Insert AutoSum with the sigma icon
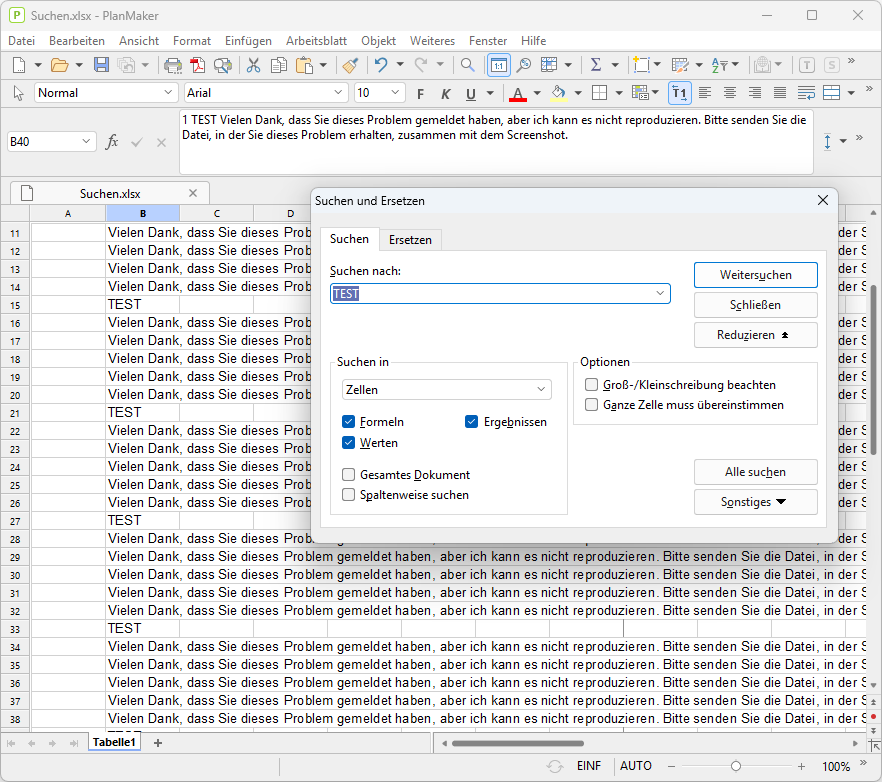The width and height of the screenshot is (882, 782). point(596,65)
